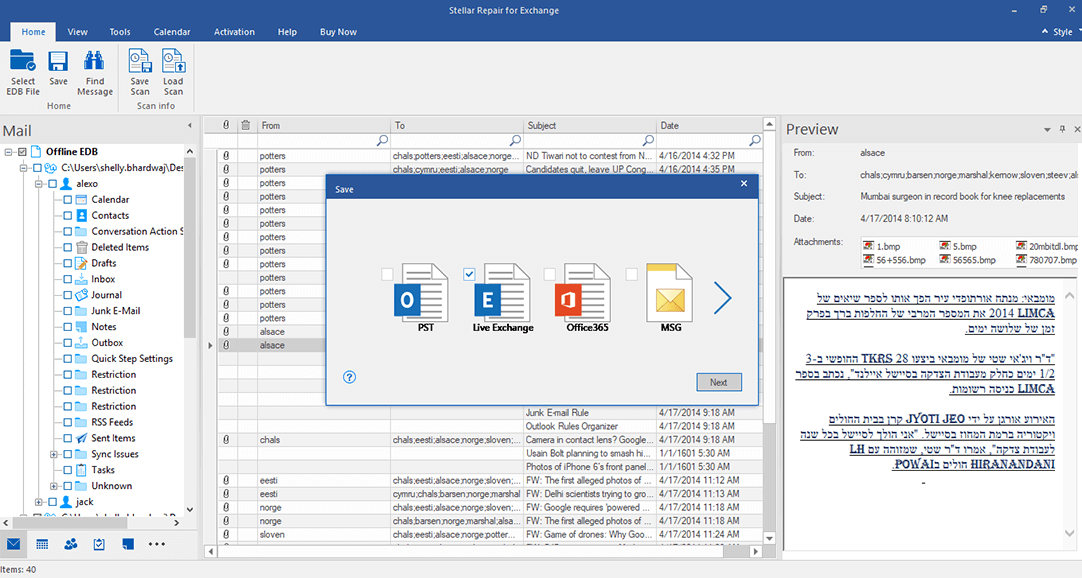The height and width of the screenshot is (578, 1082).
Task: Show more formats with right arrow
Action: 723,298
